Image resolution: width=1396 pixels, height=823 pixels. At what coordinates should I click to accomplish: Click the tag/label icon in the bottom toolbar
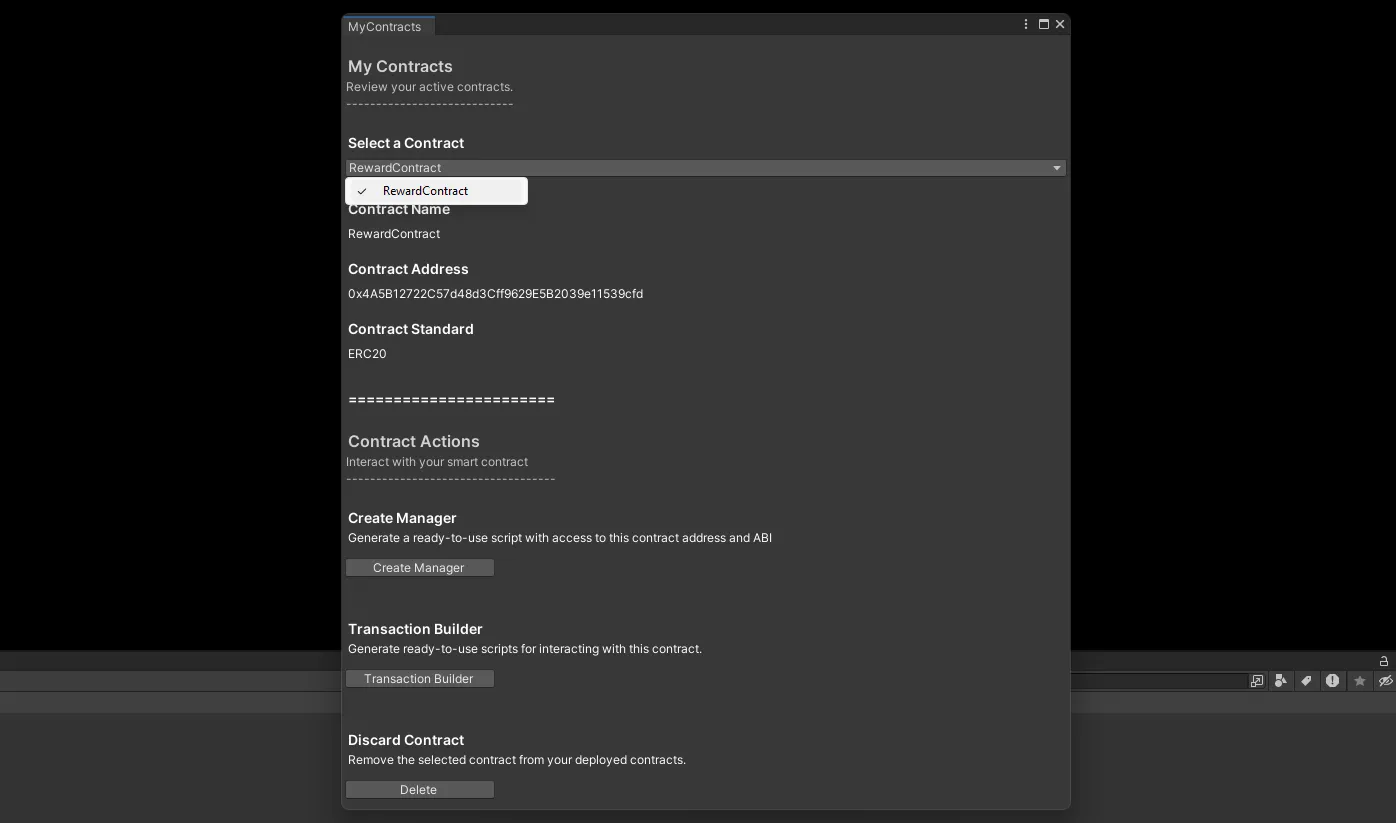[1307, 681]
